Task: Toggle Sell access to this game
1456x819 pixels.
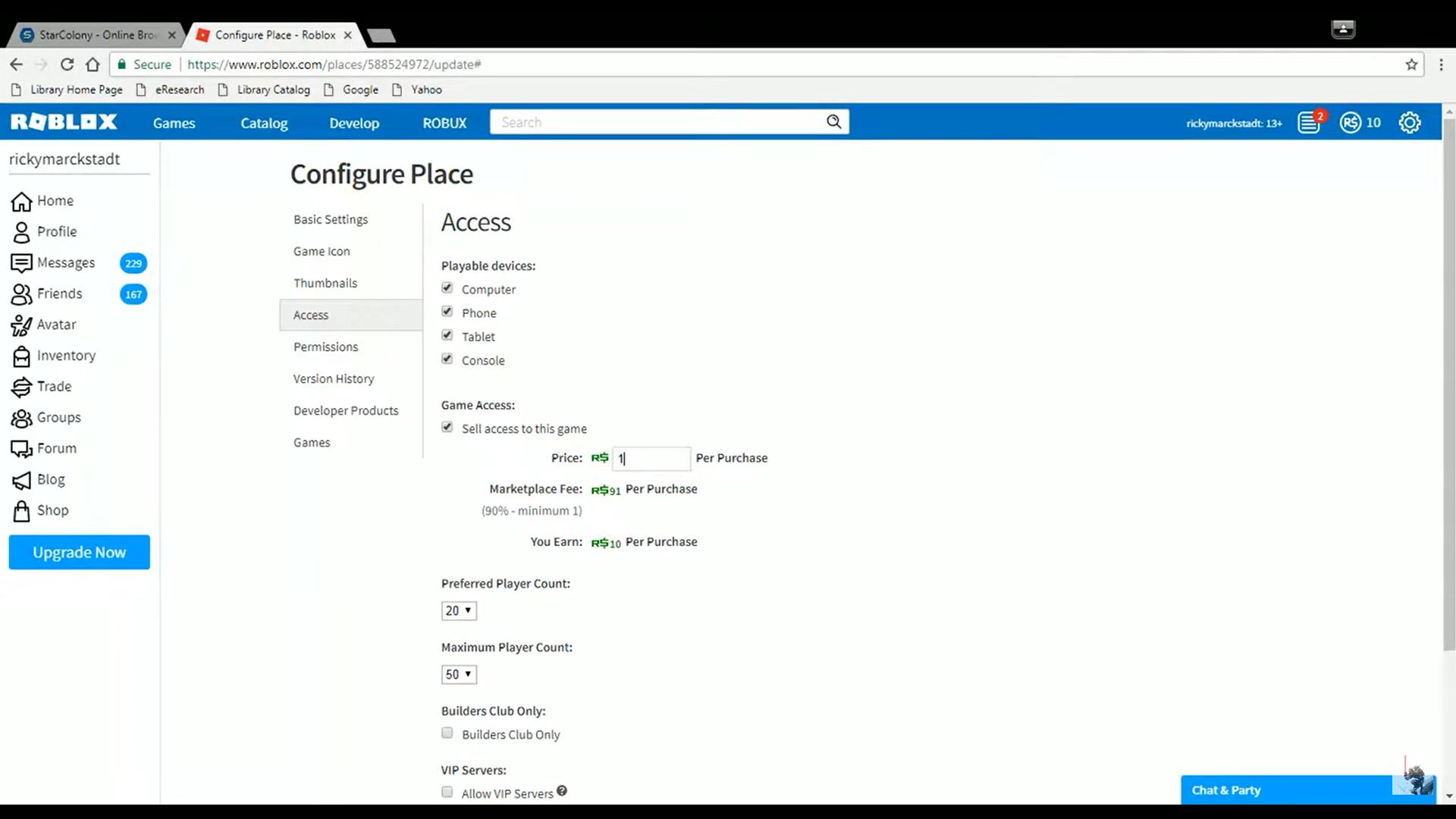Action: click(x=447, y=428)
